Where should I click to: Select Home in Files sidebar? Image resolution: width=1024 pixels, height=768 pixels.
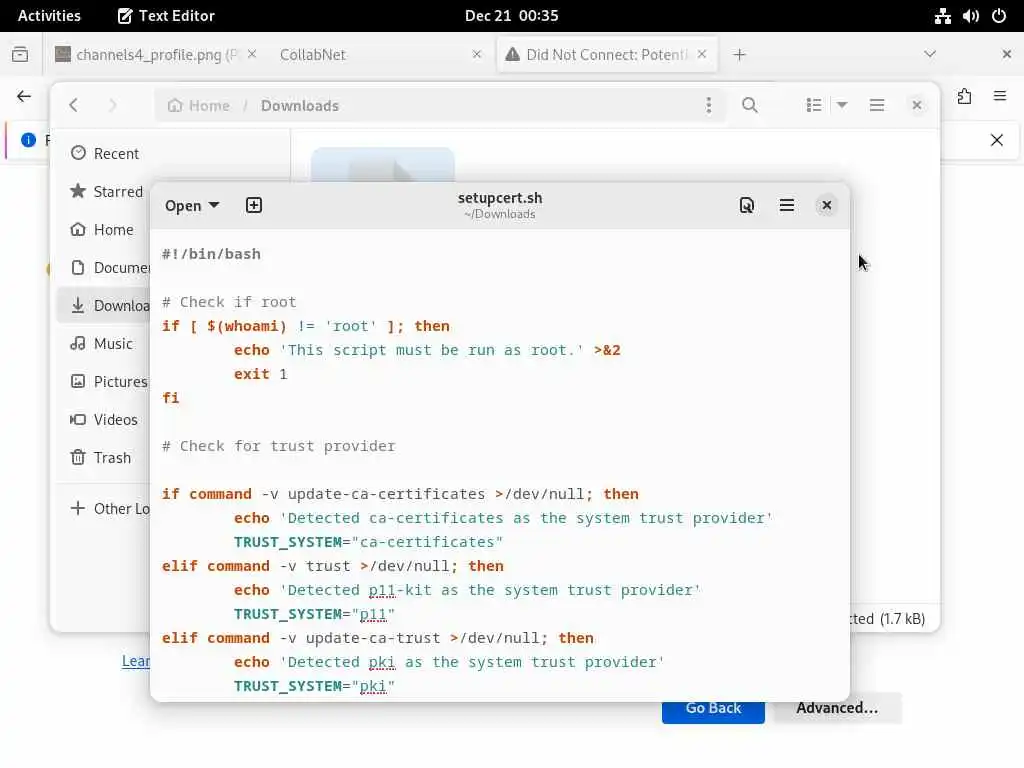coord(104,230)
